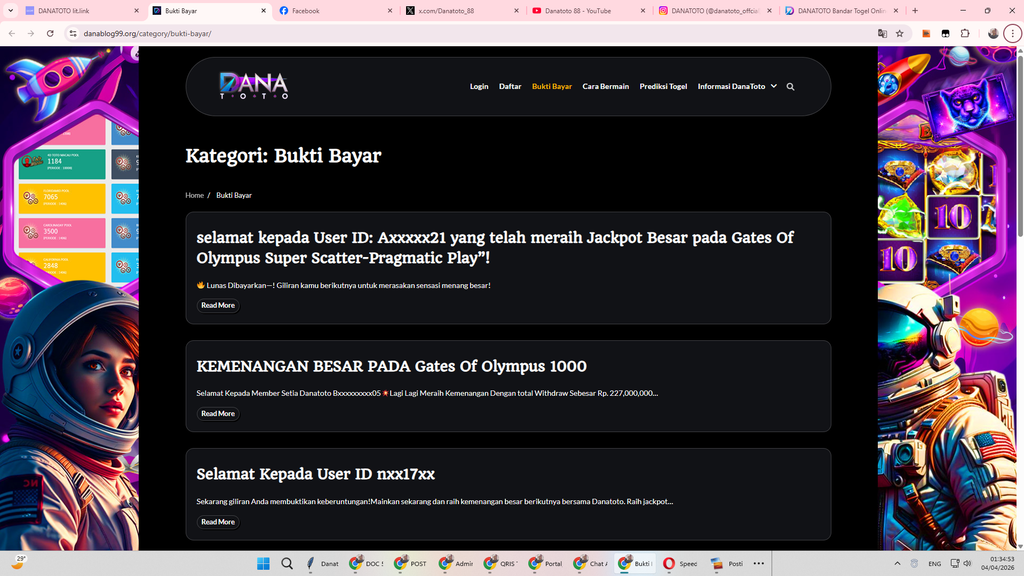
Task: Open the taskbar clock and date
Action: pyautogui.click(x=997, y=564)
